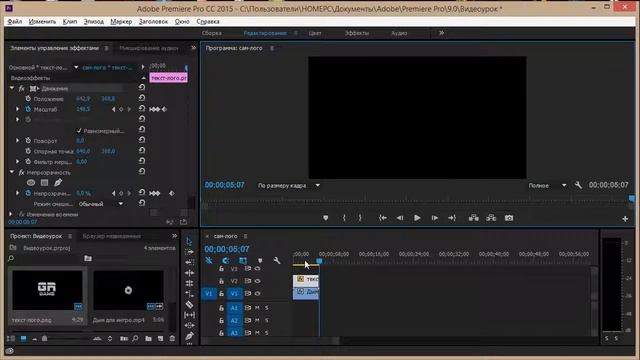Select the Pen tool in tools panel
This screenshot has width=640, height=360.
pos(189,336)
